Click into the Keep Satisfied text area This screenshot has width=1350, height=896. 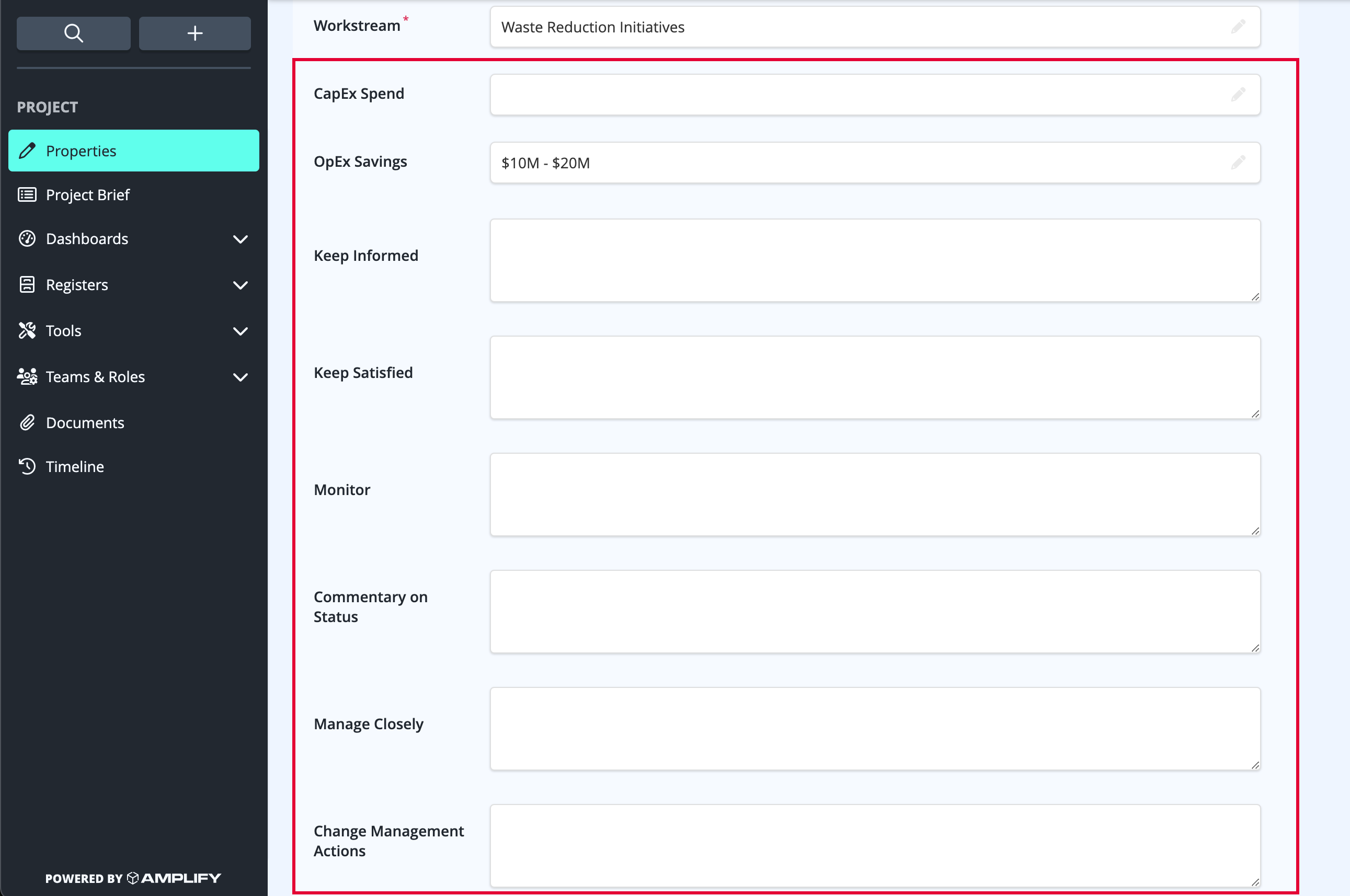pos(875,378)
